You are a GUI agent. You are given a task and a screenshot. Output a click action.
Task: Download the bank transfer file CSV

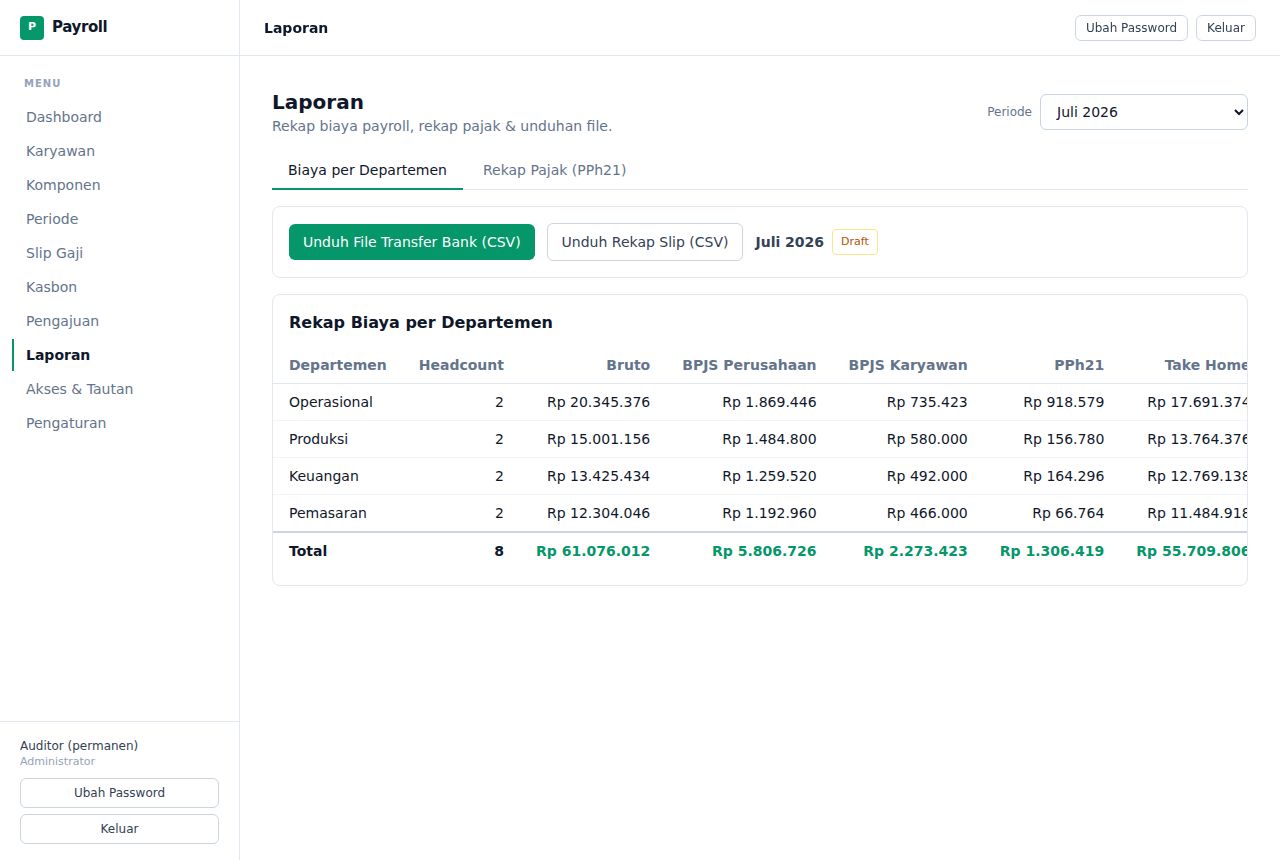(x=412, y=242)
